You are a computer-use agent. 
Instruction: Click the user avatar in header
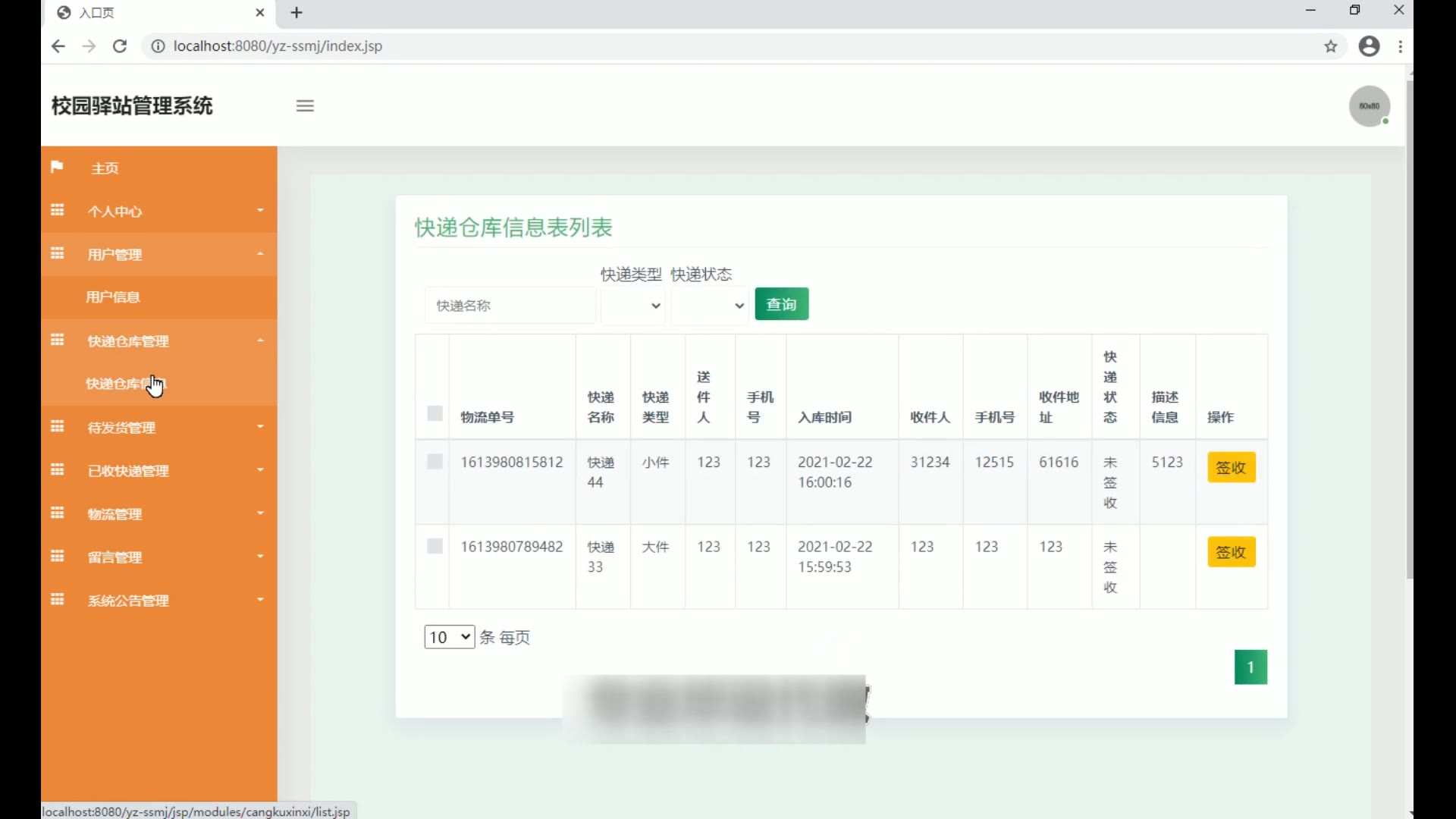click(1369, 106)
